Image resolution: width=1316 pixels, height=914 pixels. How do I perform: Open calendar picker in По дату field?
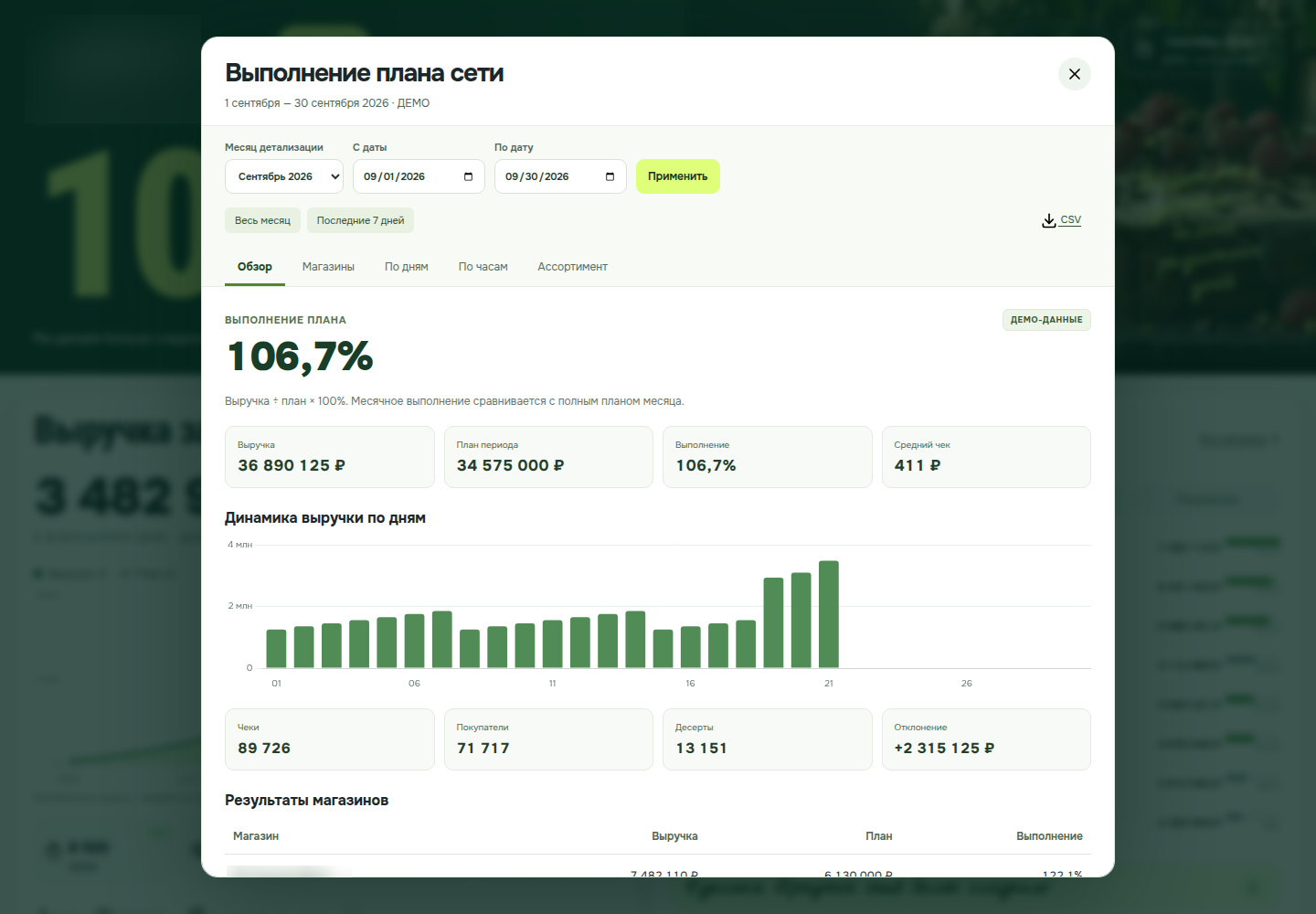(x=610, y=176)
